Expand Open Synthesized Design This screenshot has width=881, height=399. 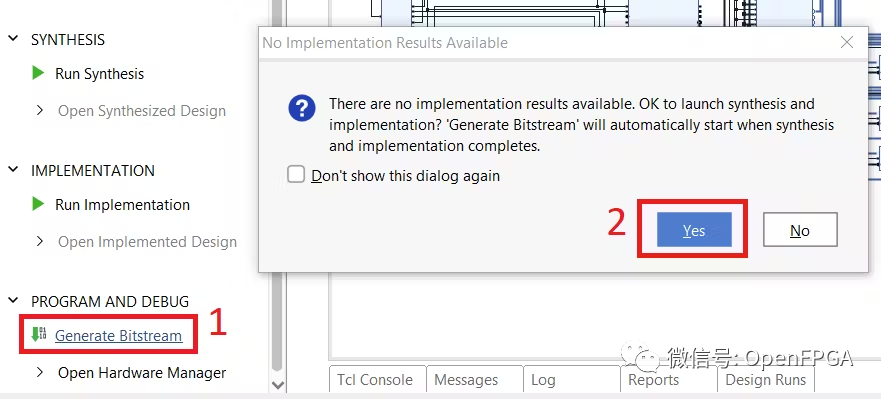click(39, 111)
